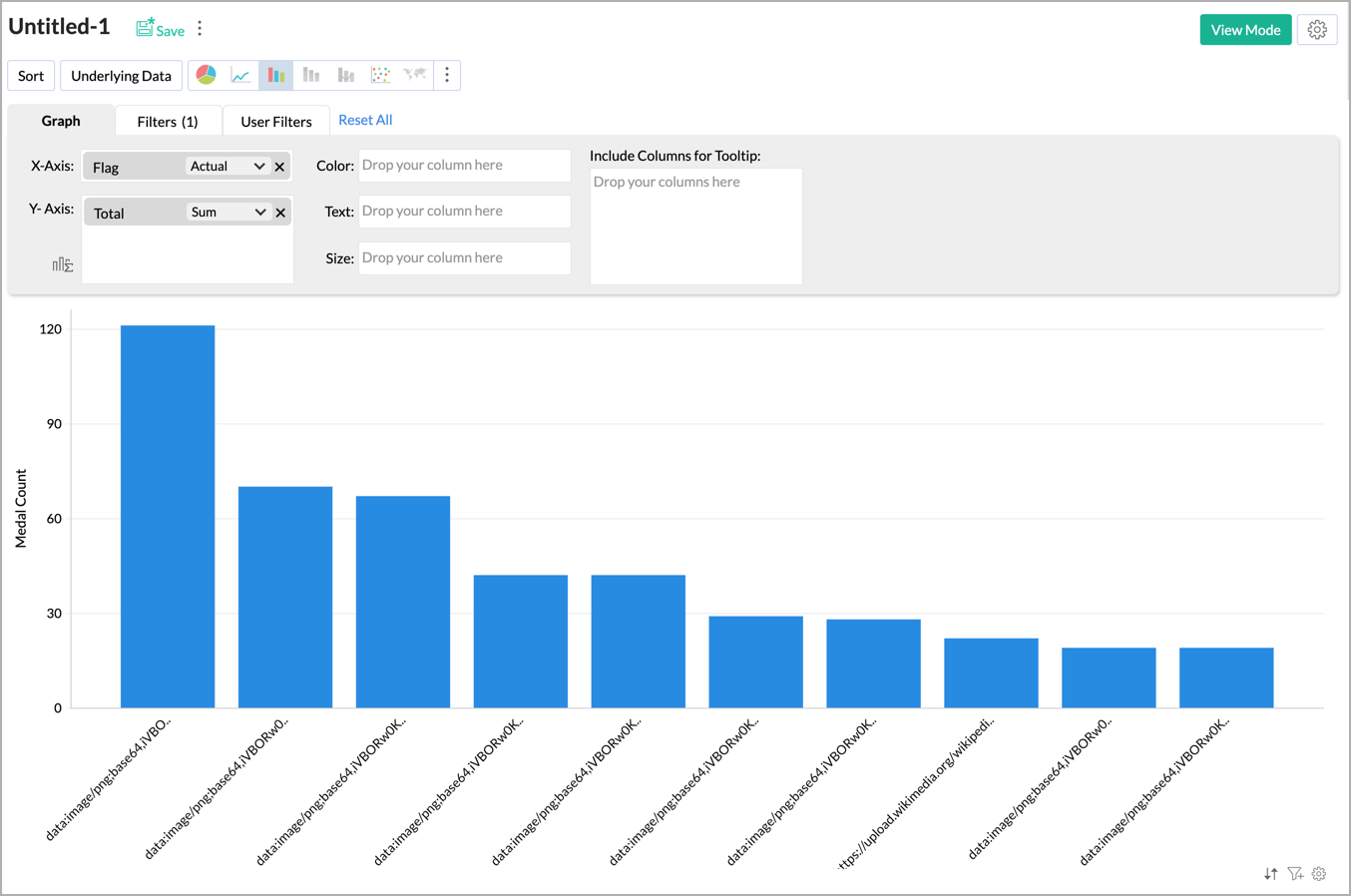
Task: Click the Text column drop field
Action: point(464,212)
